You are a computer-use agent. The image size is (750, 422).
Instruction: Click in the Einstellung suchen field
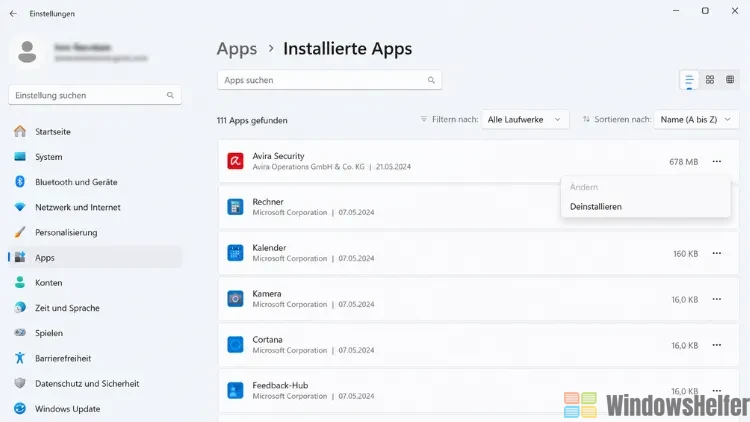[x=95, y=95]
